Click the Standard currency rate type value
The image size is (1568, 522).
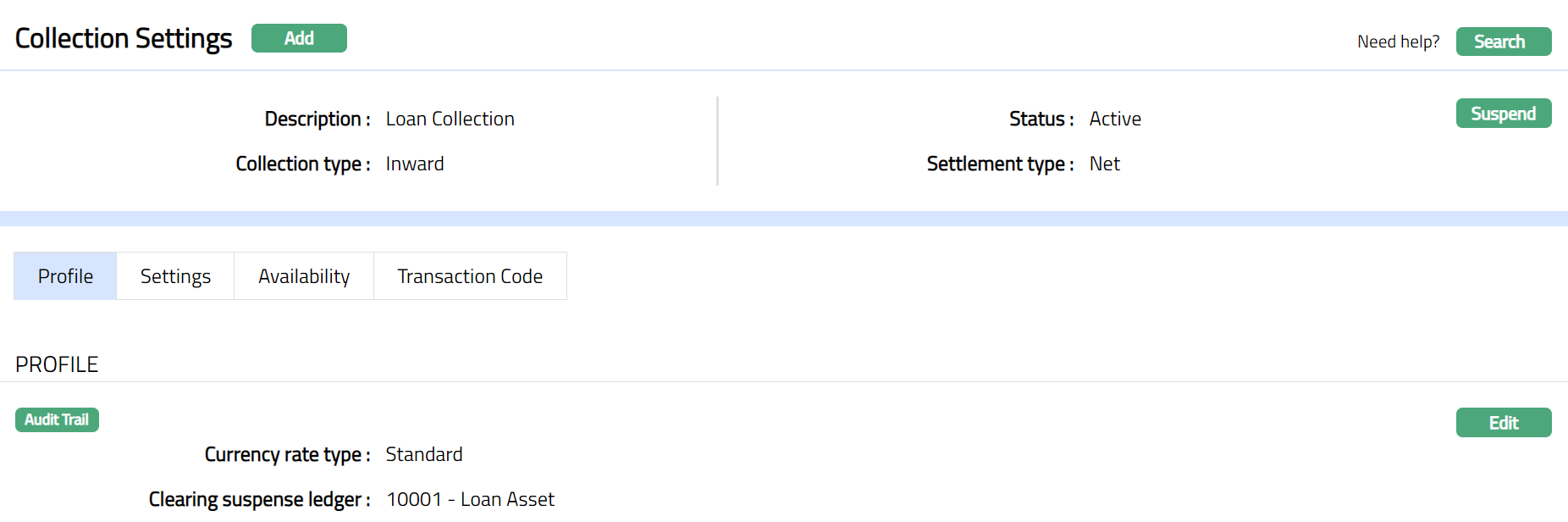[x=423, y=455]
